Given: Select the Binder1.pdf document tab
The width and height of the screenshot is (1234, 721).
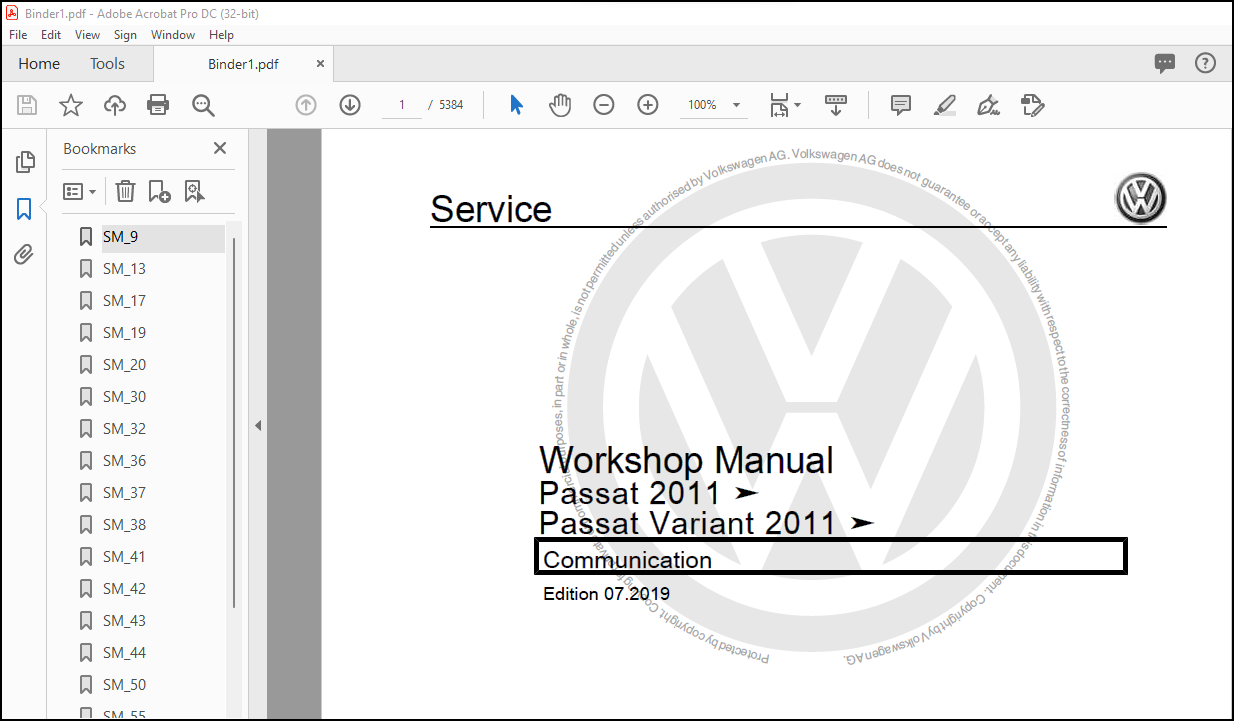Looking at the screenshot, I should coord(243,64).
